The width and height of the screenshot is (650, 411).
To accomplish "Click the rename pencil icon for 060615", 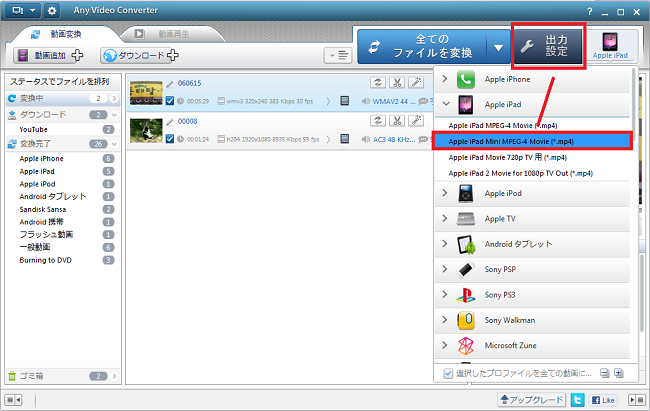I will coord(170,84).
